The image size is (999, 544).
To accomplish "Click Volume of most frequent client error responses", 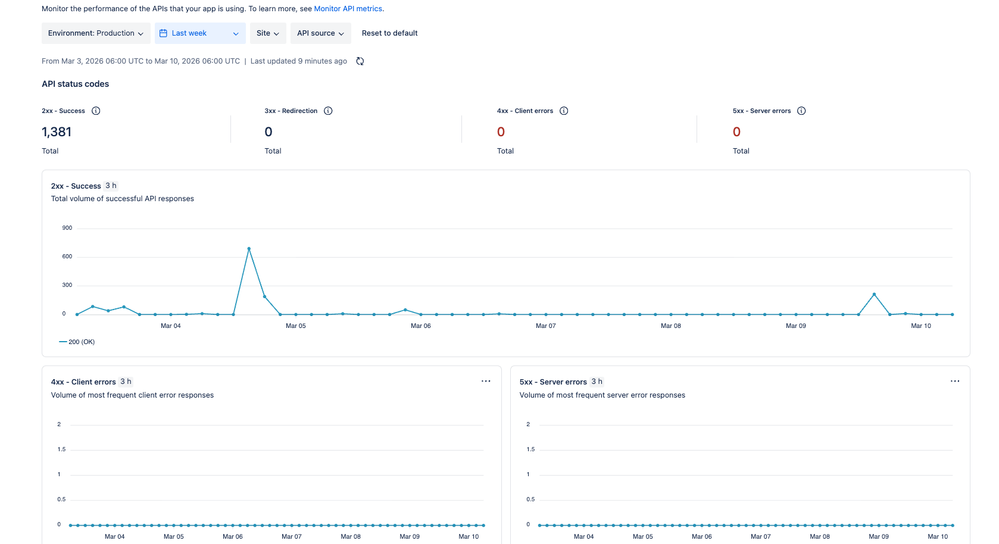I will (133, 395).
